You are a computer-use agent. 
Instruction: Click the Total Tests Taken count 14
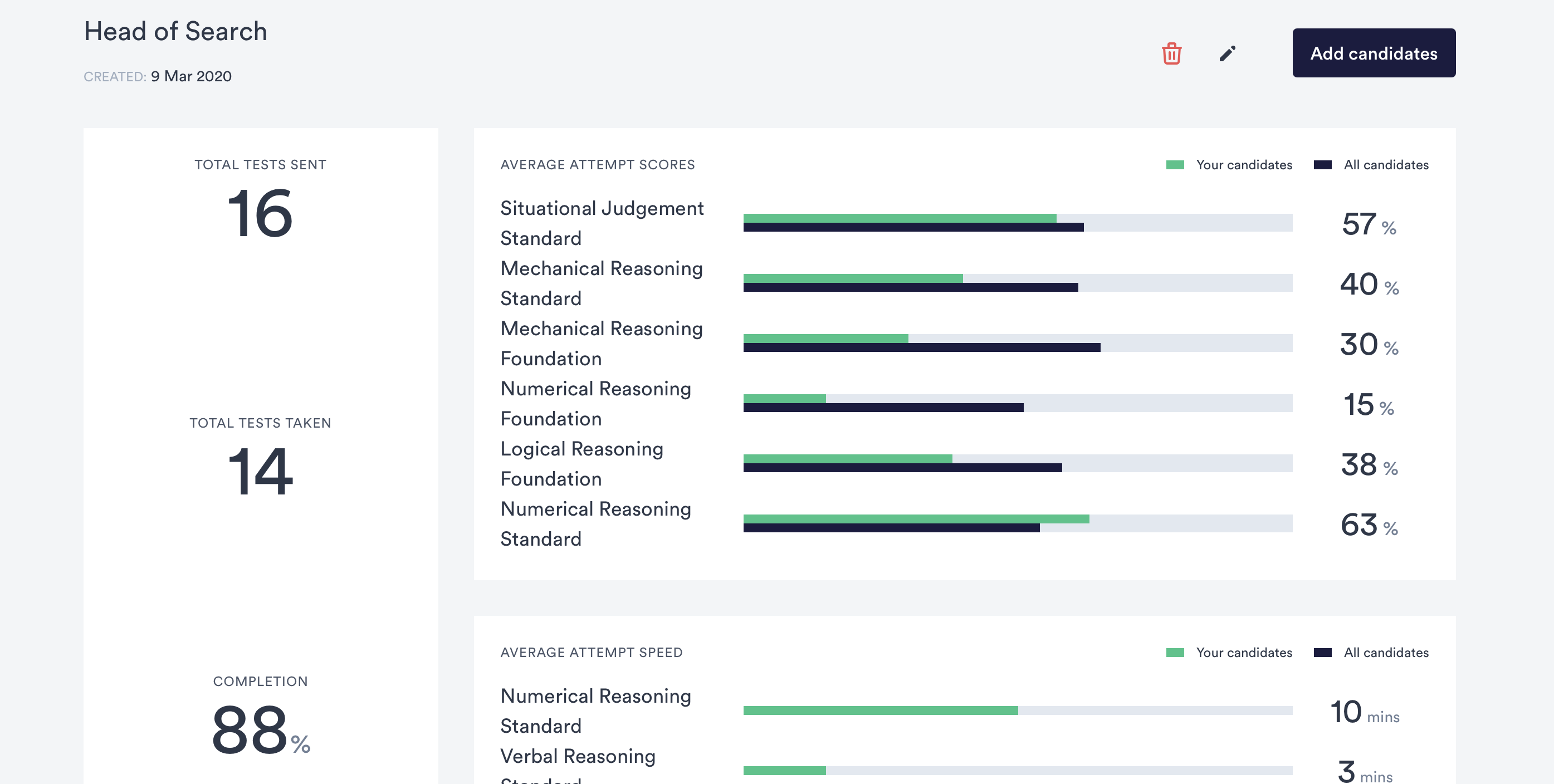260,472
